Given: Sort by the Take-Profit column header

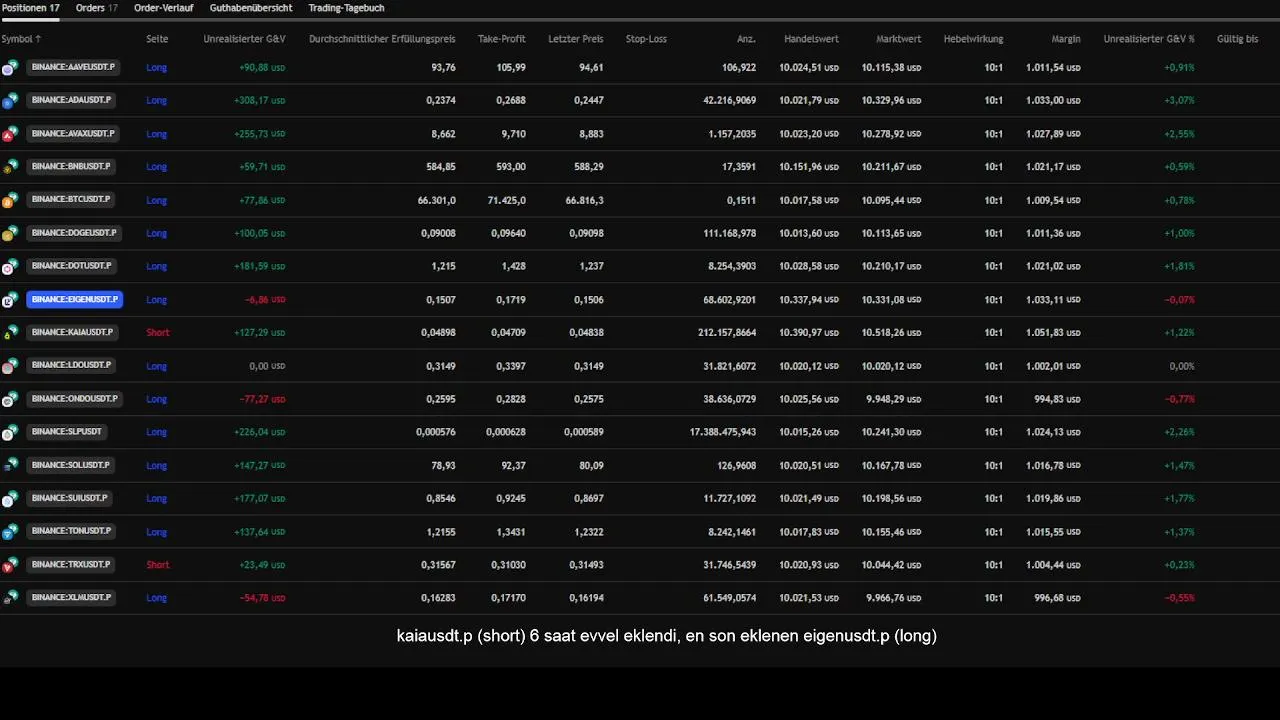Looking at the screenshot, I should click(x=502, y=39).
